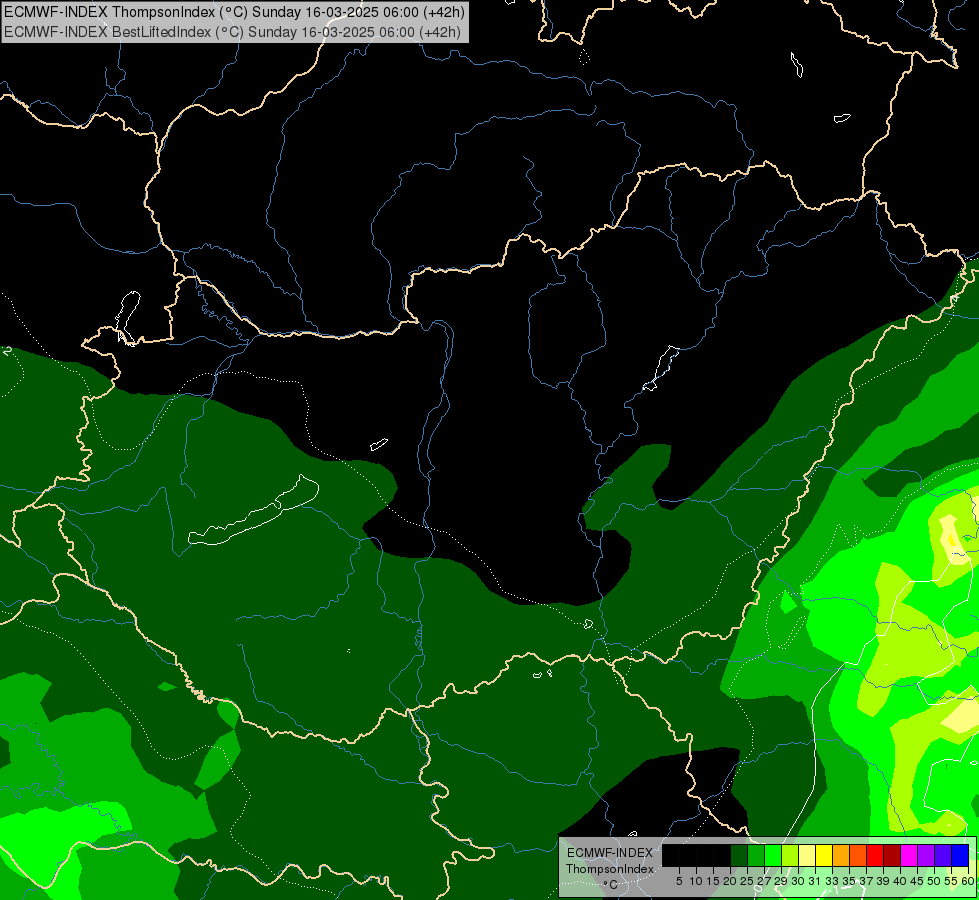Click the orange-red 35-37 legend swatch
Viewport: 979px width, 900px height.
858,855
